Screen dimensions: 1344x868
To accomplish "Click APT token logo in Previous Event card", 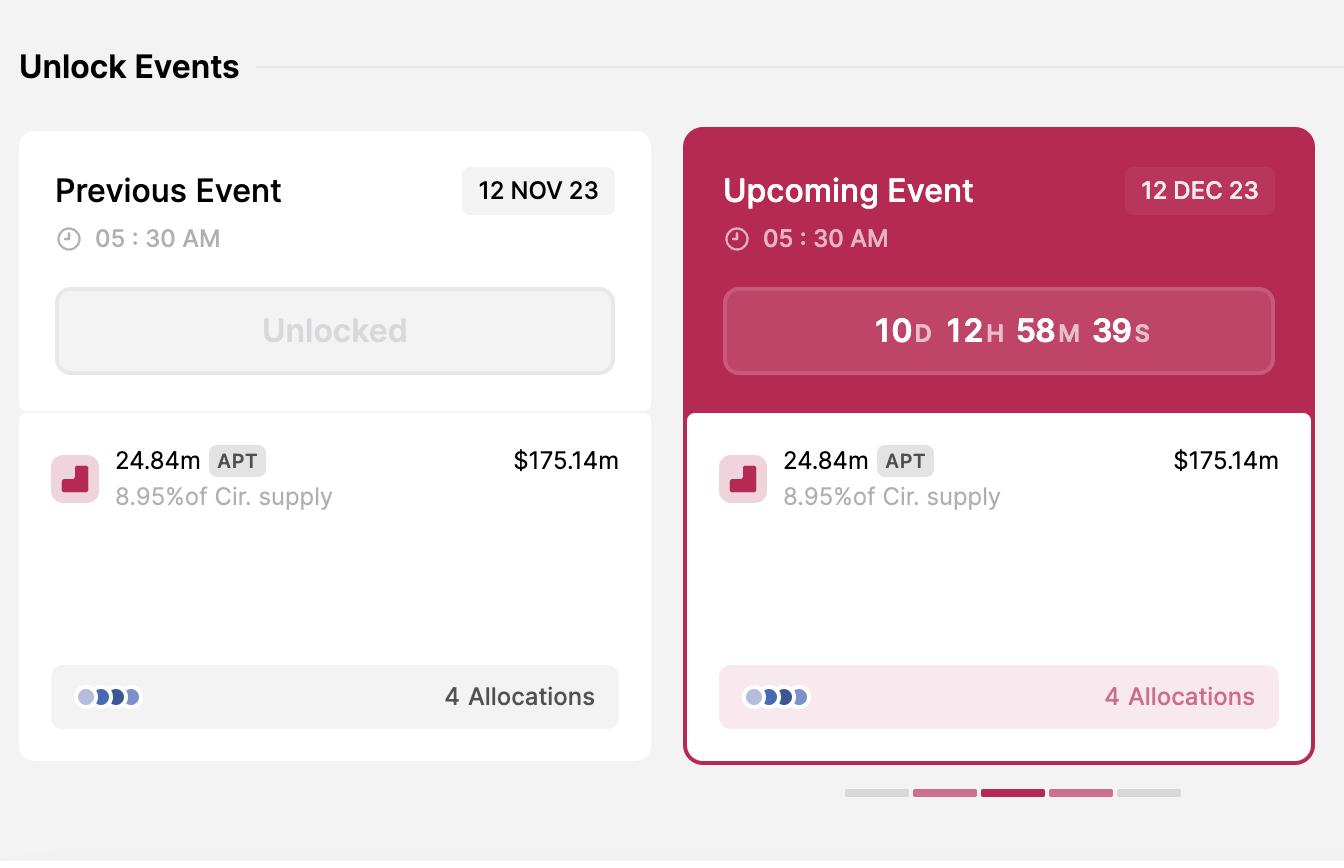I will click(x=75, y=479).
